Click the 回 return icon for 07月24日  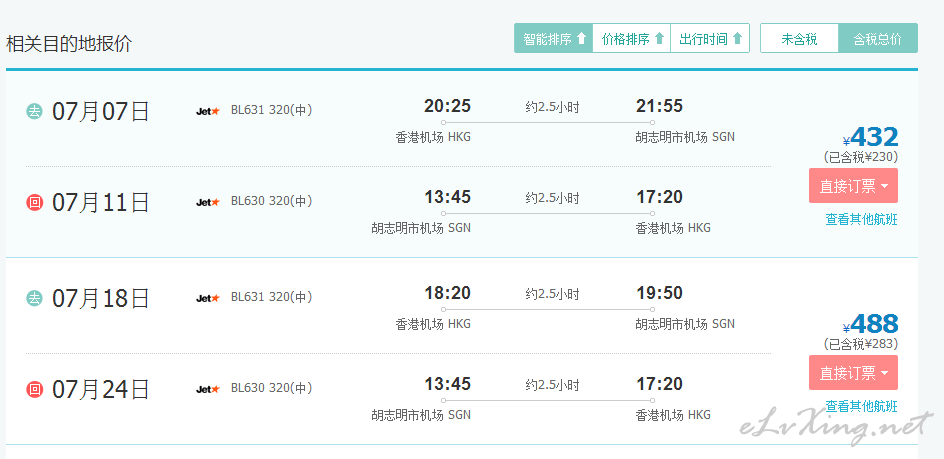34,389
